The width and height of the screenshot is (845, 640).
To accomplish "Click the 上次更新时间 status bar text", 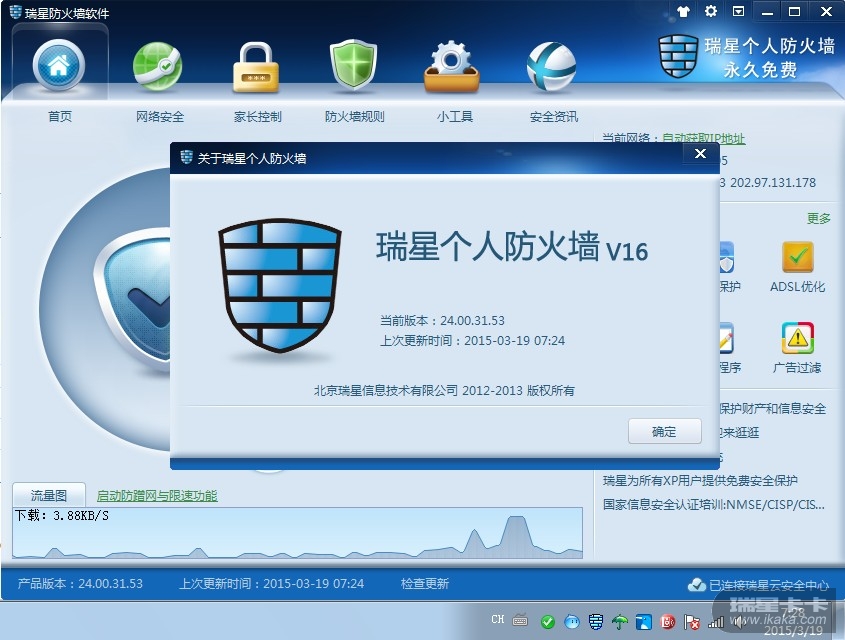I will coord(272,583).
